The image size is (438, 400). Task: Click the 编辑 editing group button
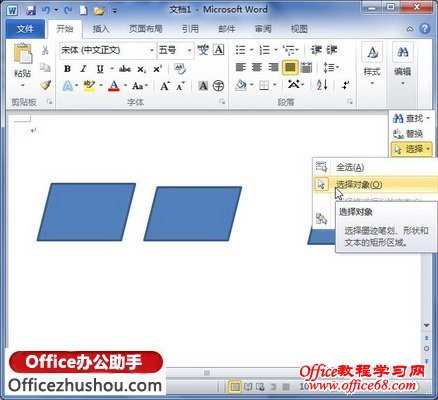pos(403,65)
